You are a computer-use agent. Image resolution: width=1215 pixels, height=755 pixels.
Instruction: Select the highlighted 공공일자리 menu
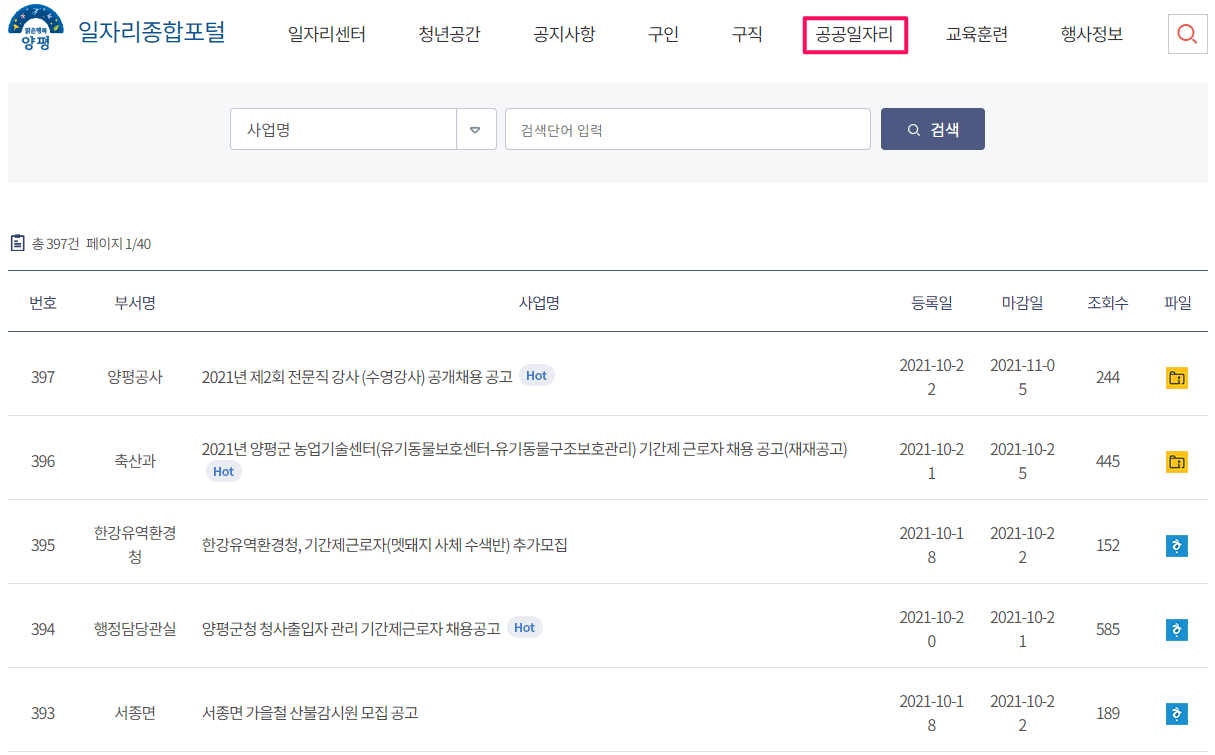point(855,33)
